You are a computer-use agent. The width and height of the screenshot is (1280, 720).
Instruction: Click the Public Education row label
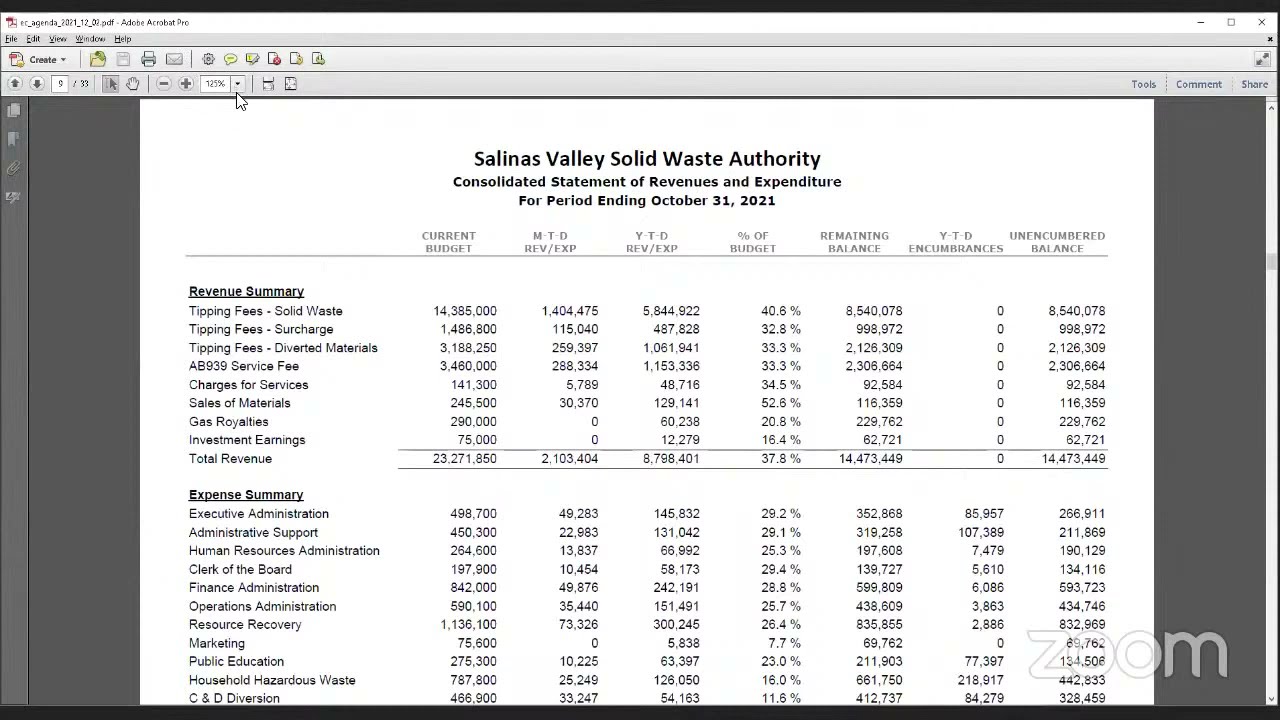pos(237,662)
